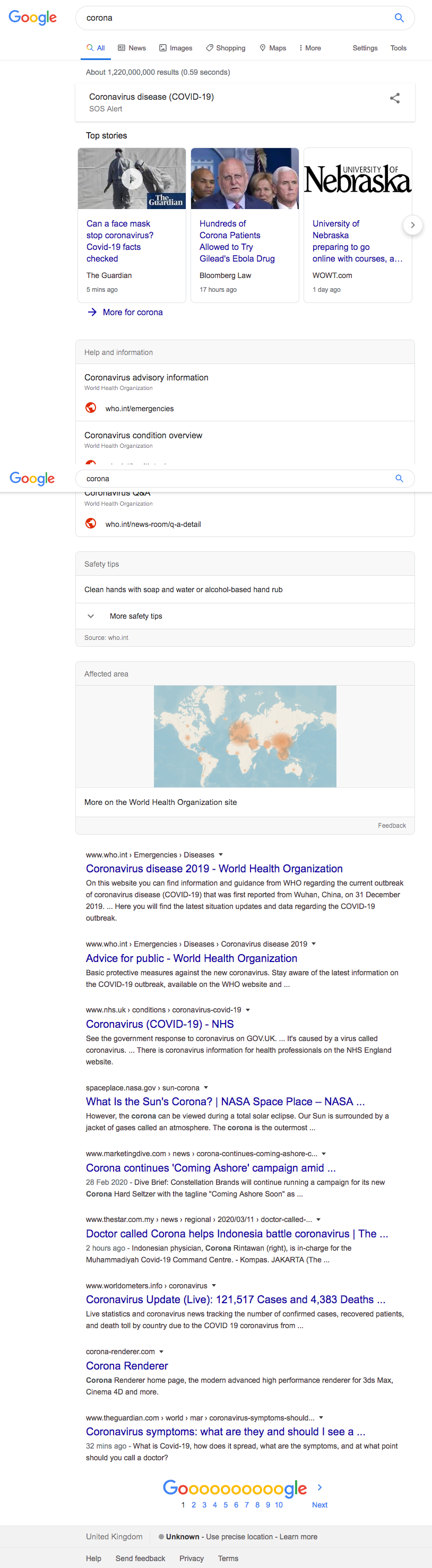Open the More search categories menu

click(x=310, y=48)
